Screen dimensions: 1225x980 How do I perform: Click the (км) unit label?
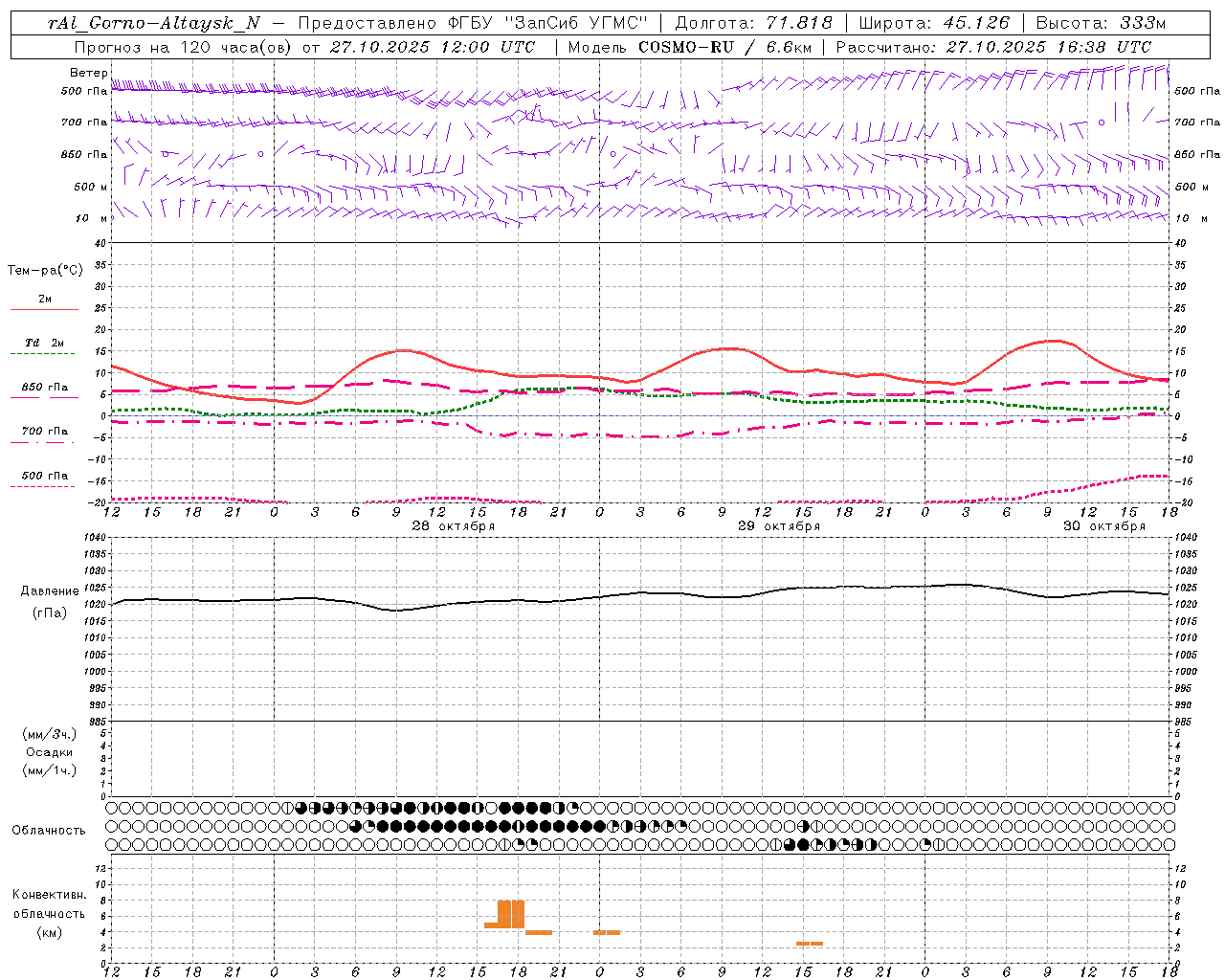49,931
